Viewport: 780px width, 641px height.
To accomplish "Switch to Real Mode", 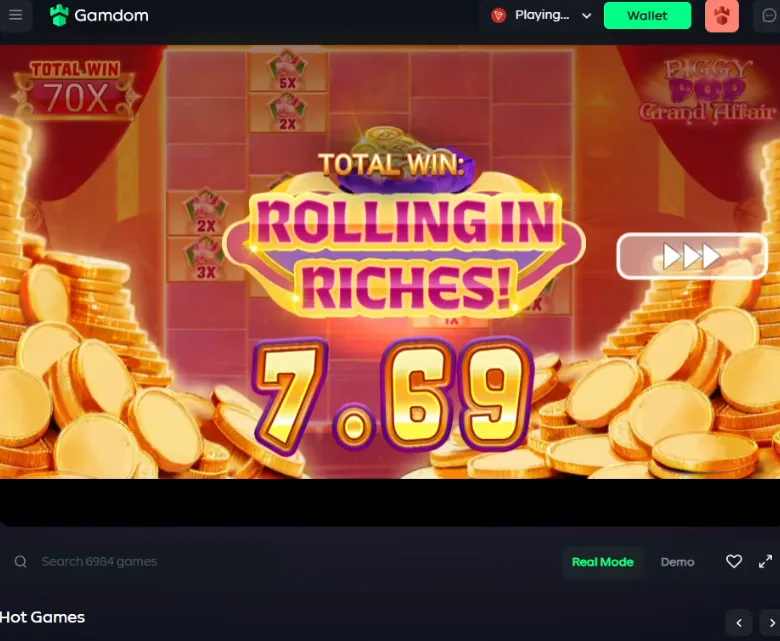I will point(602,562).
